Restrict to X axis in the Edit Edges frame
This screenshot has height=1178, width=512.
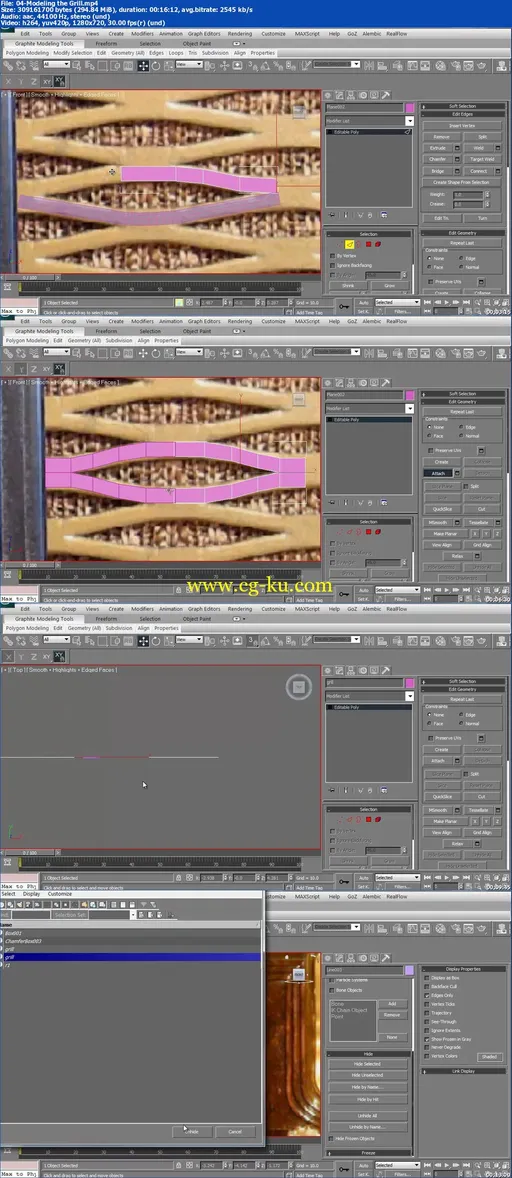8,81
